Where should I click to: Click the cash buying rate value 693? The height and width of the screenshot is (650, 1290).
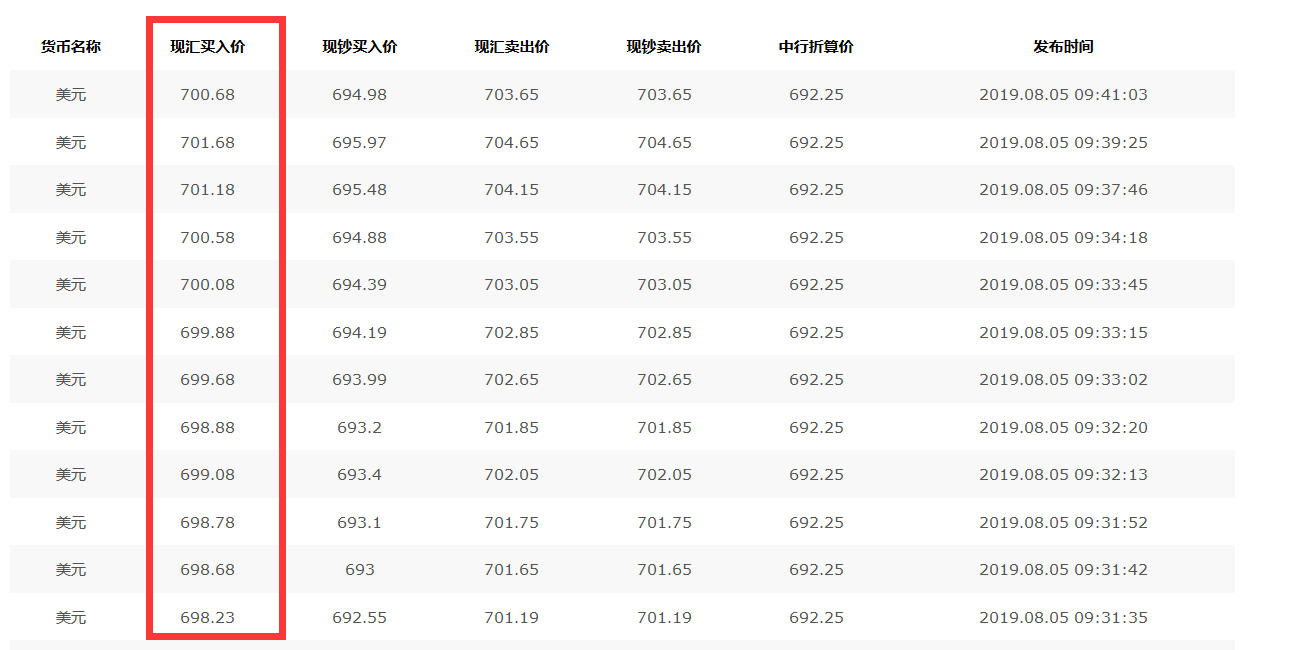359,570
